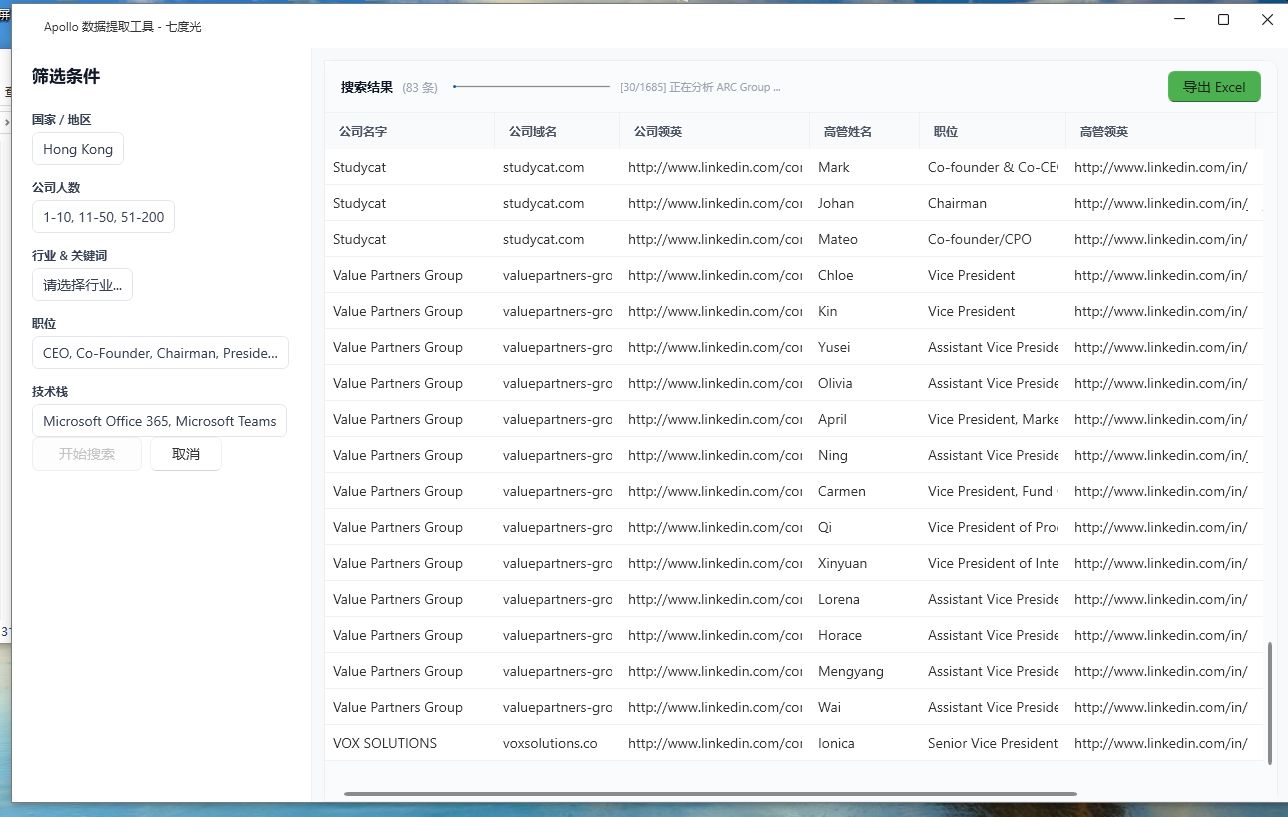
Task: Click the 'Chairman' position cell
Action: 993,203
